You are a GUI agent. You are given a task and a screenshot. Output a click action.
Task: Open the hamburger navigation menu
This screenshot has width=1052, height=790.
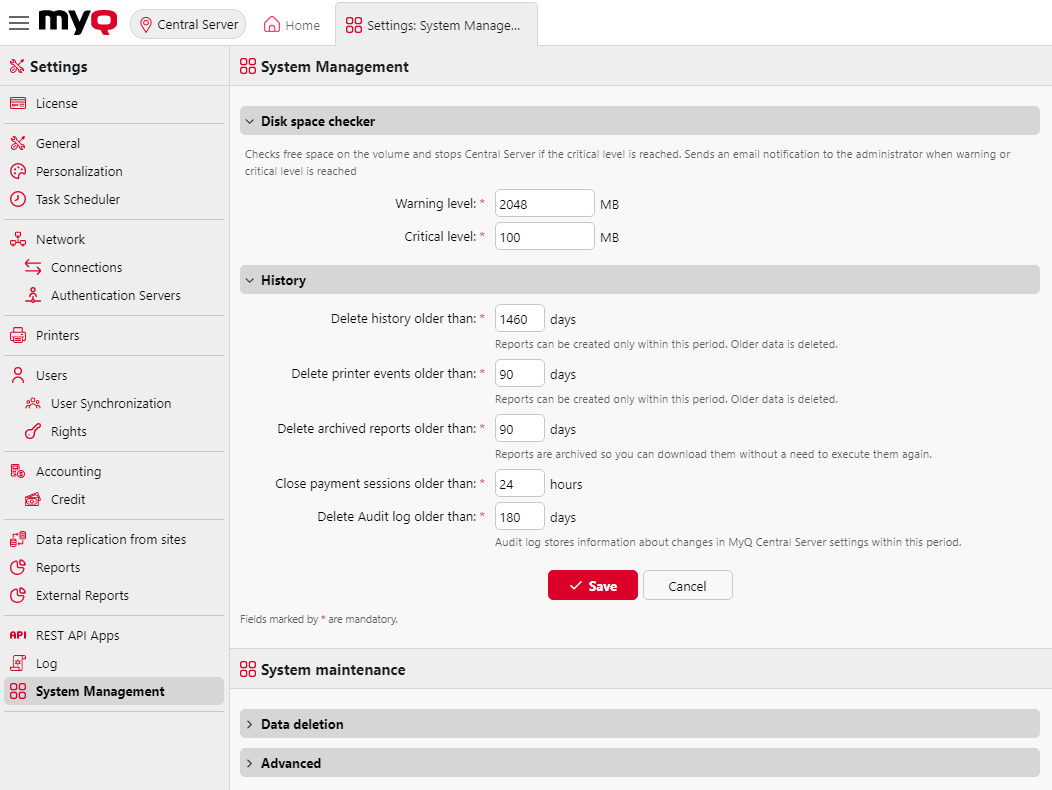click(x=18, y=24)
